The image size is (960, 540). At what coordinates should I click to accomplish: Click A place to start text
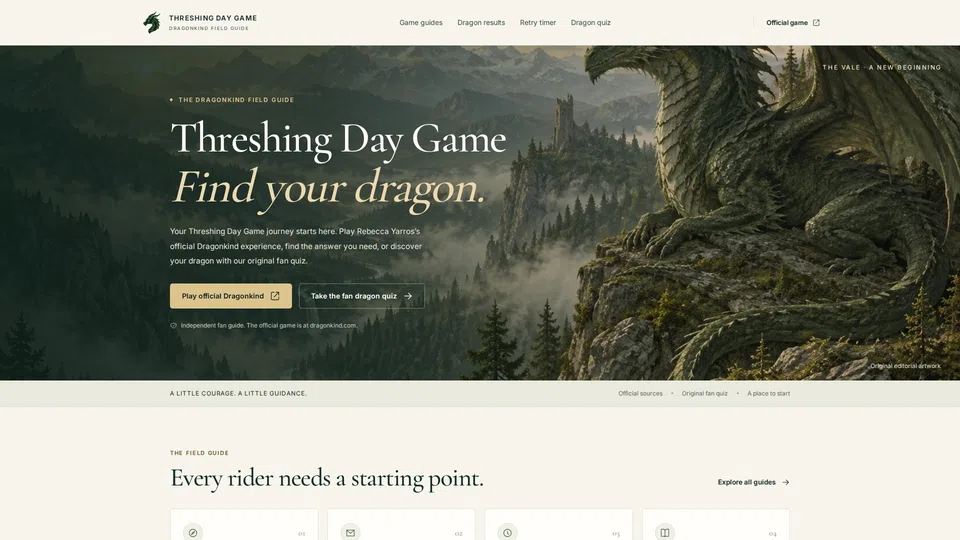(x=768, y=394)
